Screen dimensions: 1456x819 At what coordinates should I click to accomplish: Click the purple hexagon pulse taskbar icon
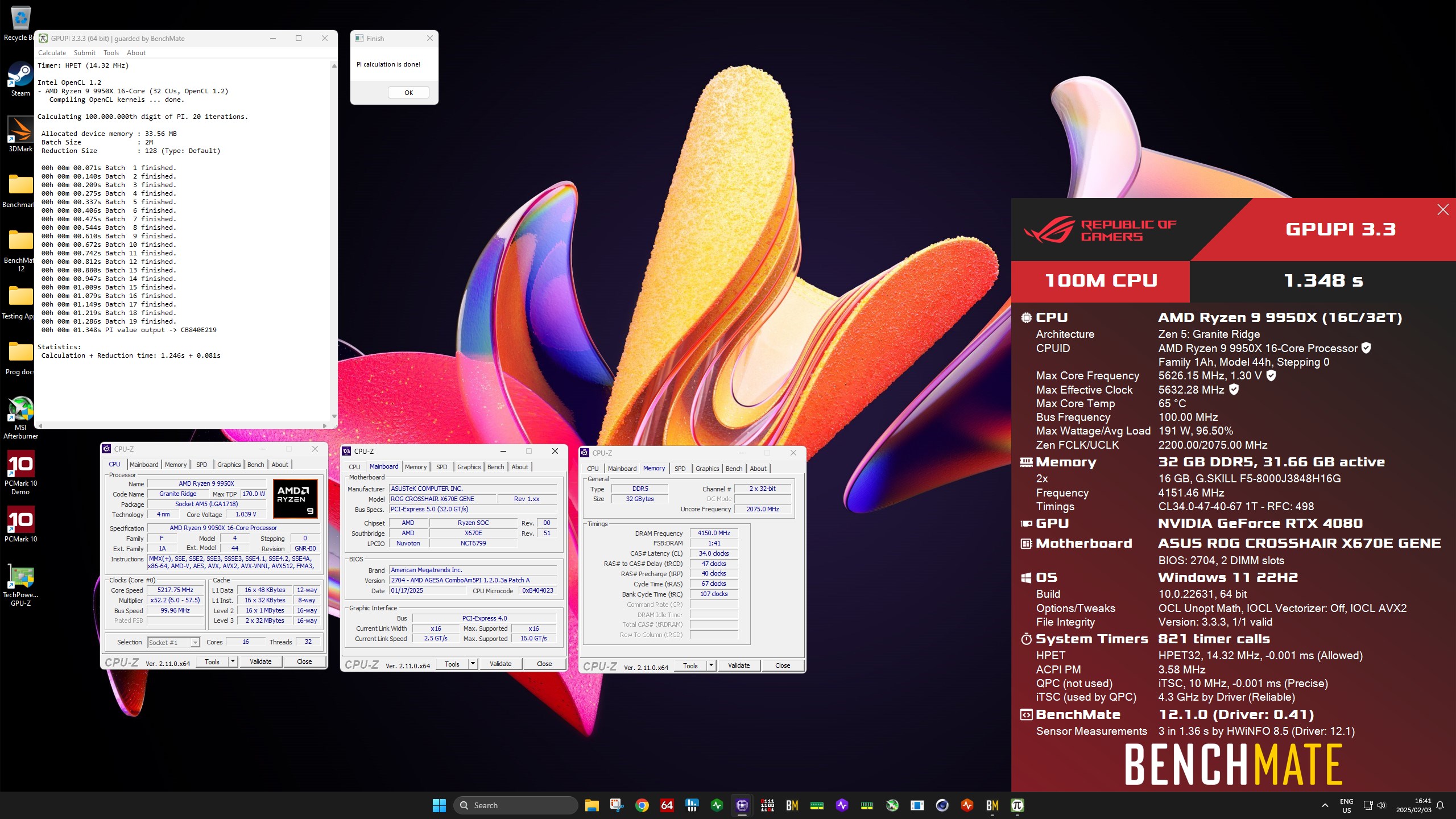[842, 805]
